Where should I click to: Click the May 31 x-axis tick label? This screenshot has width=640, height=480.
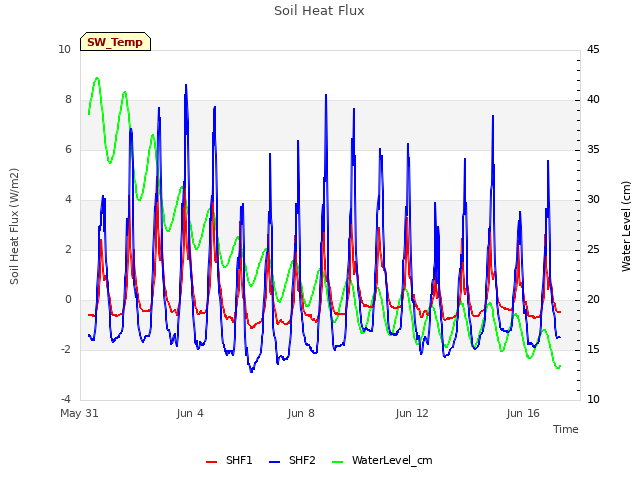79,413
